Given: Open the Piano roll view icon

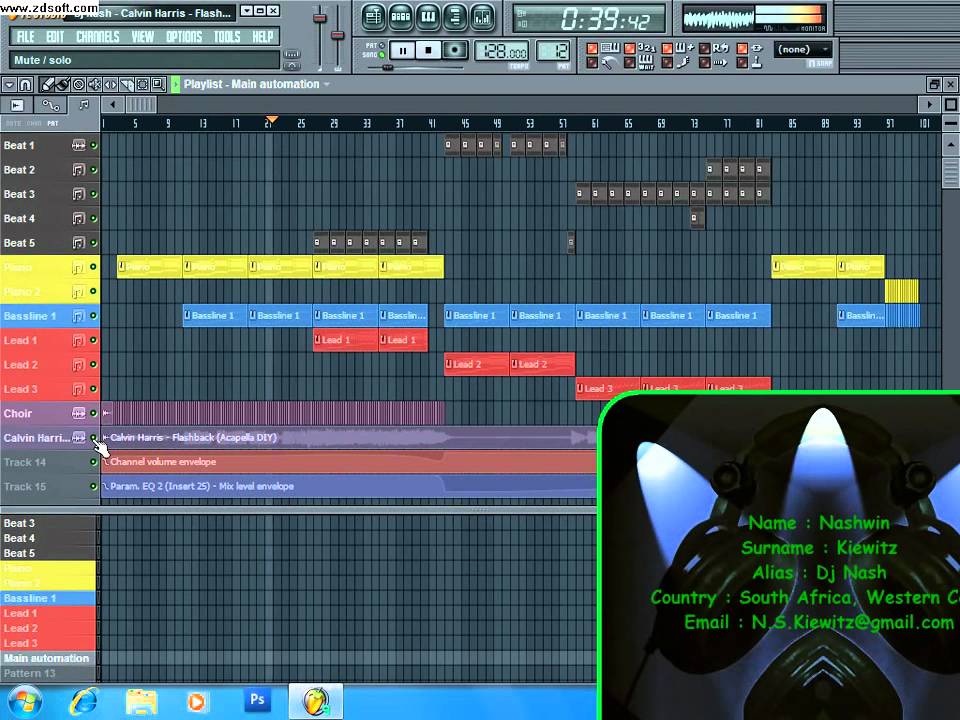Looking at the screenshot, I should click(428, 17).
